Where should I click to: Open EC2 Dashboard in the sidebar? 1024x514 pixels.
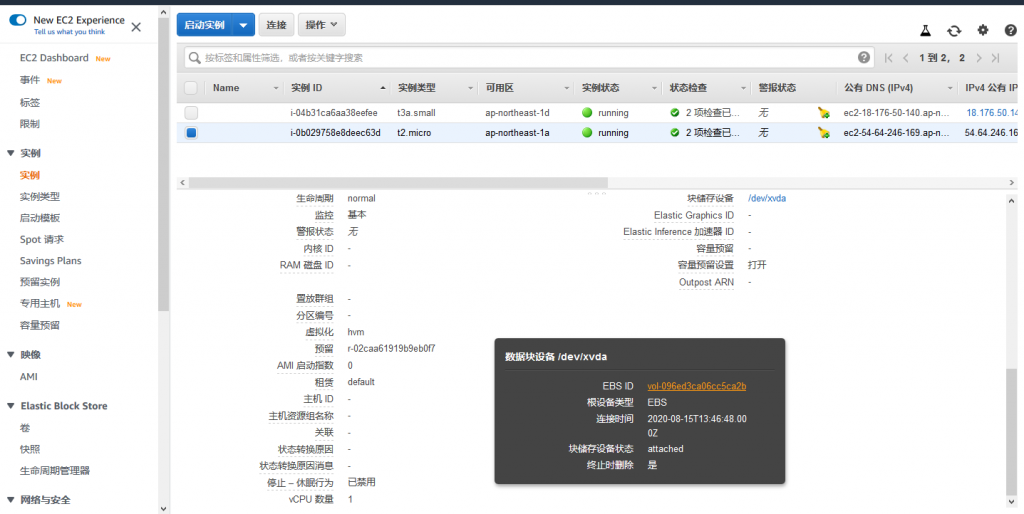click(x=54, y=58)
